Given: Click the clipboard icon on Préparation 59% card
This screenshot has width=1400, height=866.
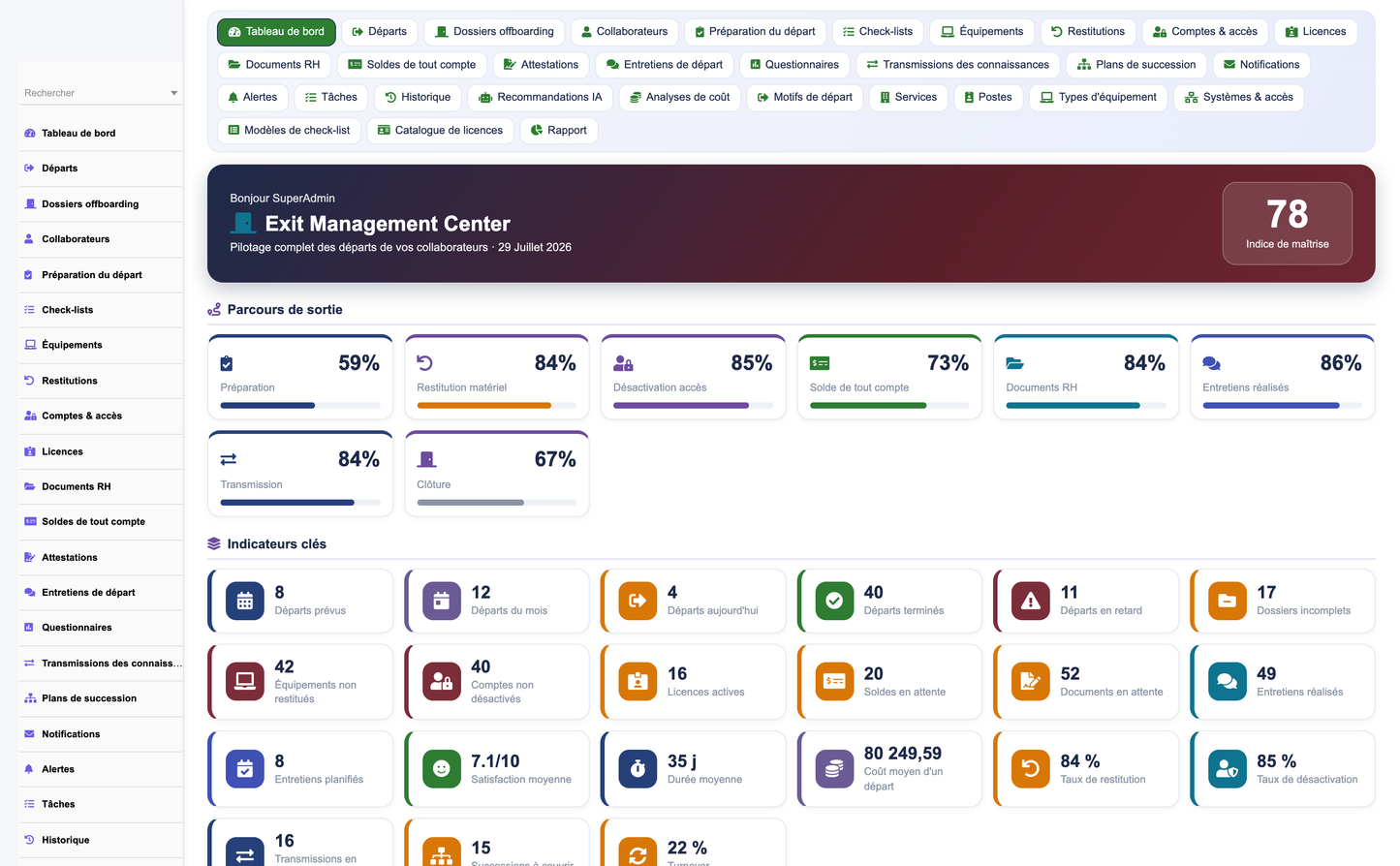Looking at the screenshot, I should [227, 363].
